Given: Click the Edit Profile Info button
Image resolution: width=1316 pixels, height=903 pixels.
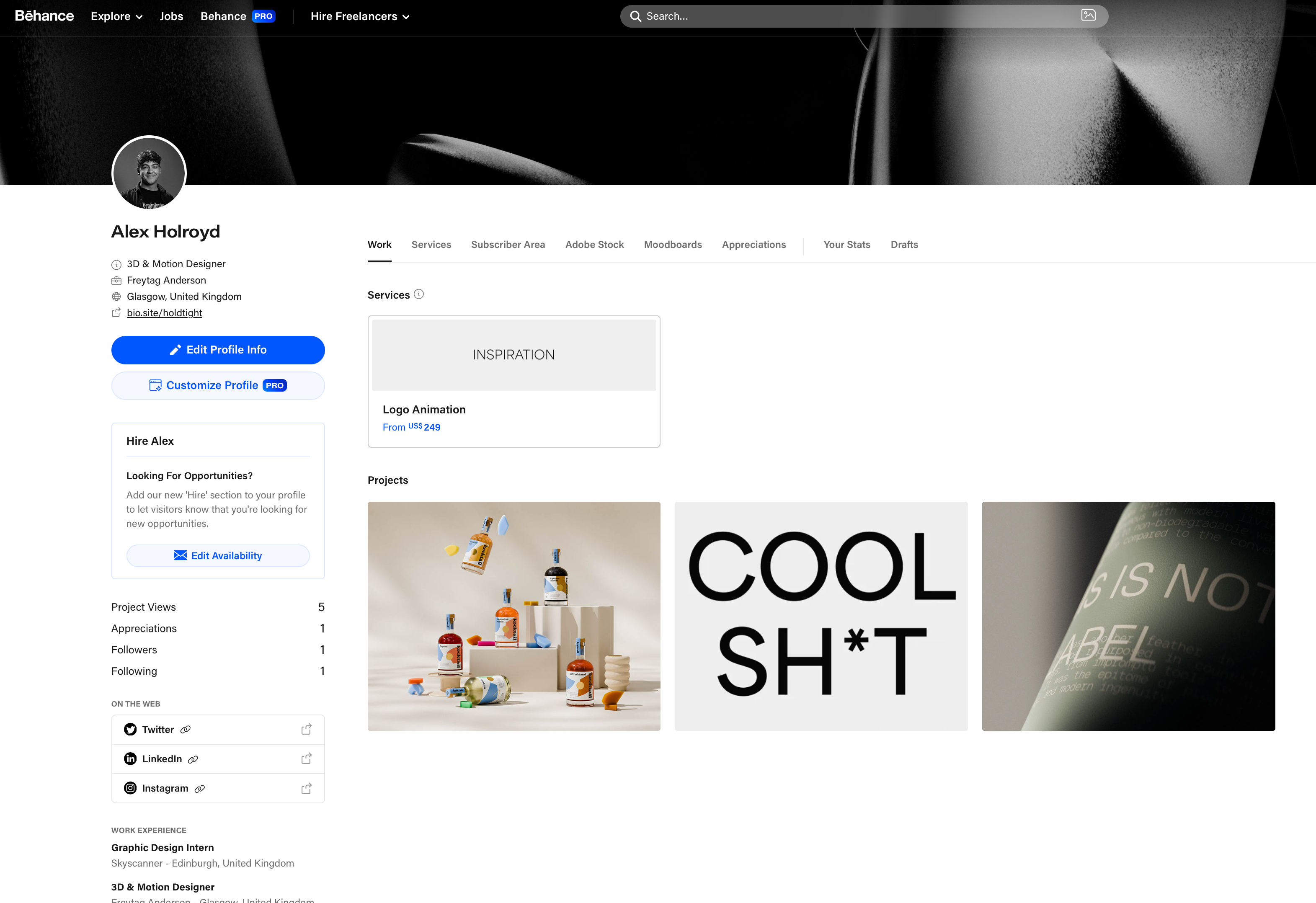Looking at the screenshot, I should [218, 350].
